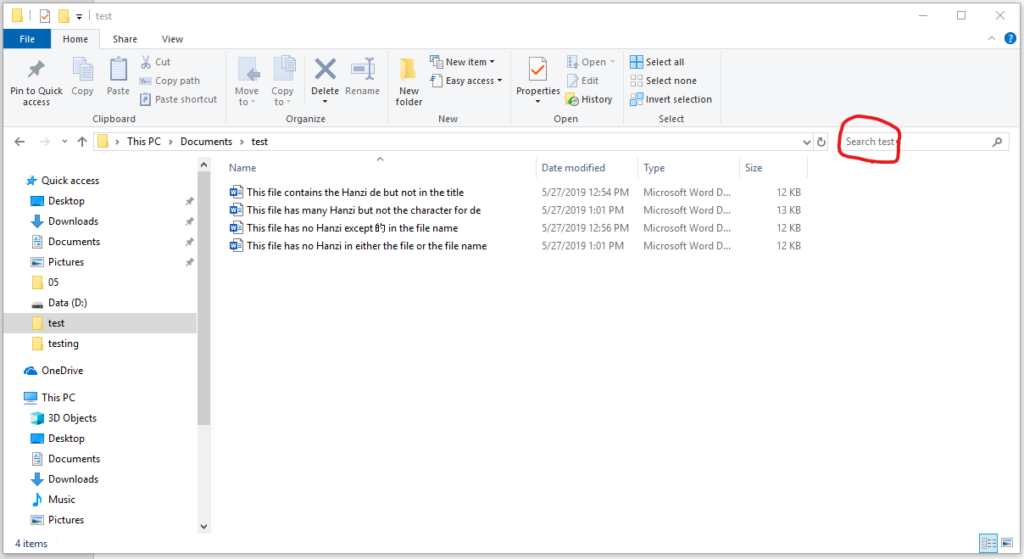Switch to the Home ribbon tab

pos(75,39)
